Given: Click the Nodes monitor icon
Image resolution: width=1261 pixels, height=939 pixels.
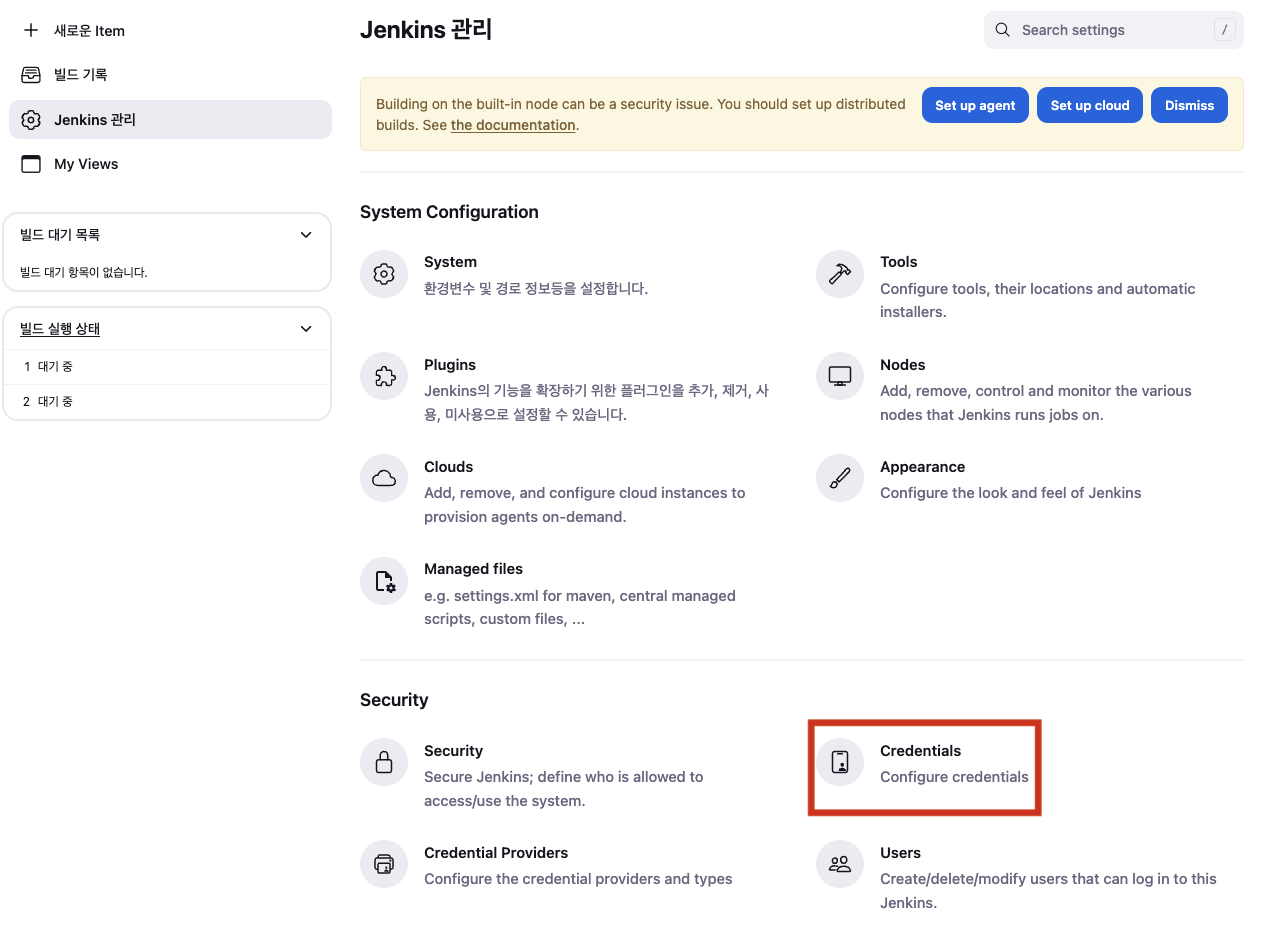Looking at the screenshot, I should point(840,377).
